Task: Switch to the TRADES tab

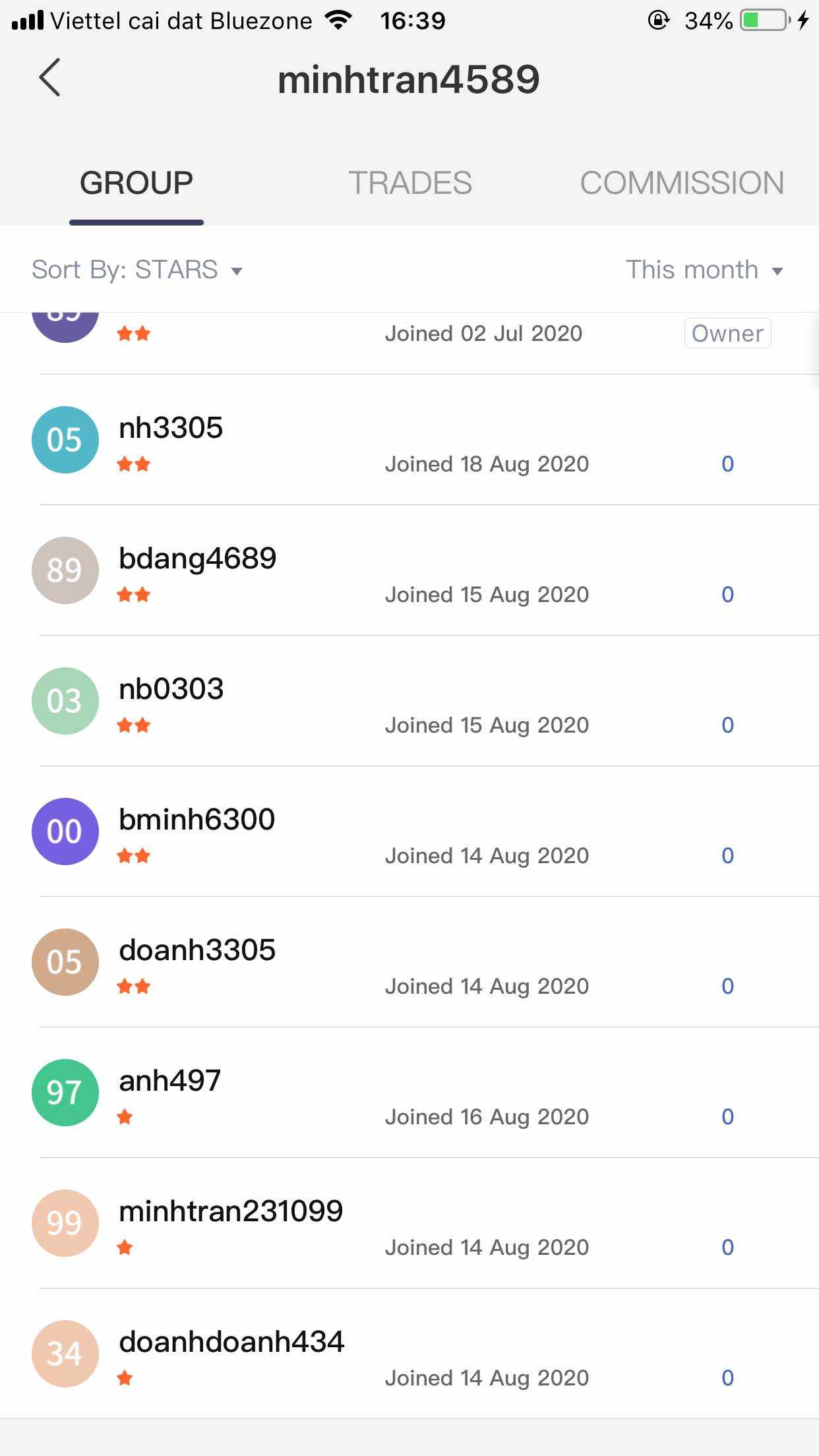Action: [x=409, y=183]
